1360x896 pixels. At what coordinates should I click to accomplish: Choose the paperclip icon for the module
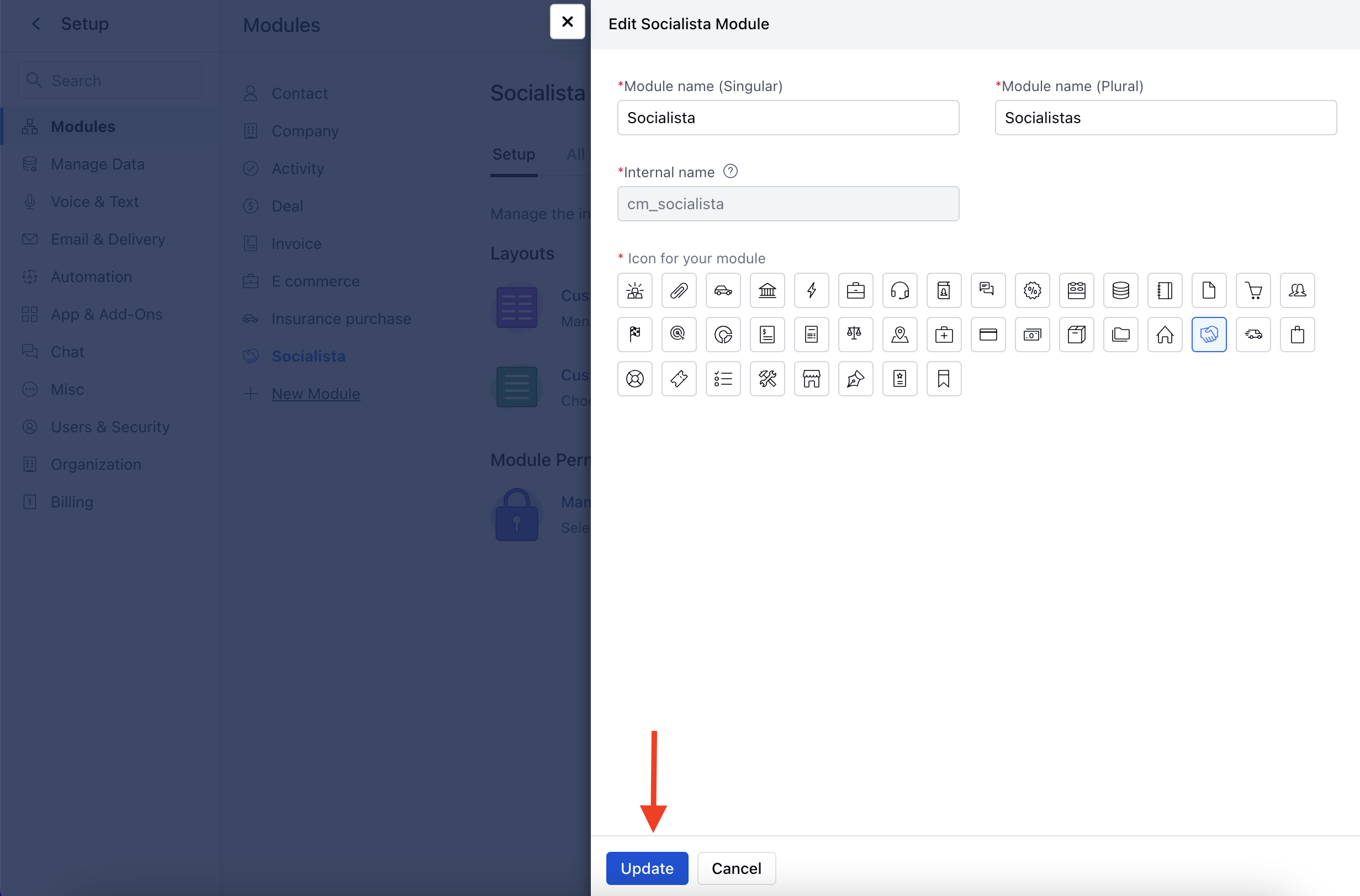(679, 290)
